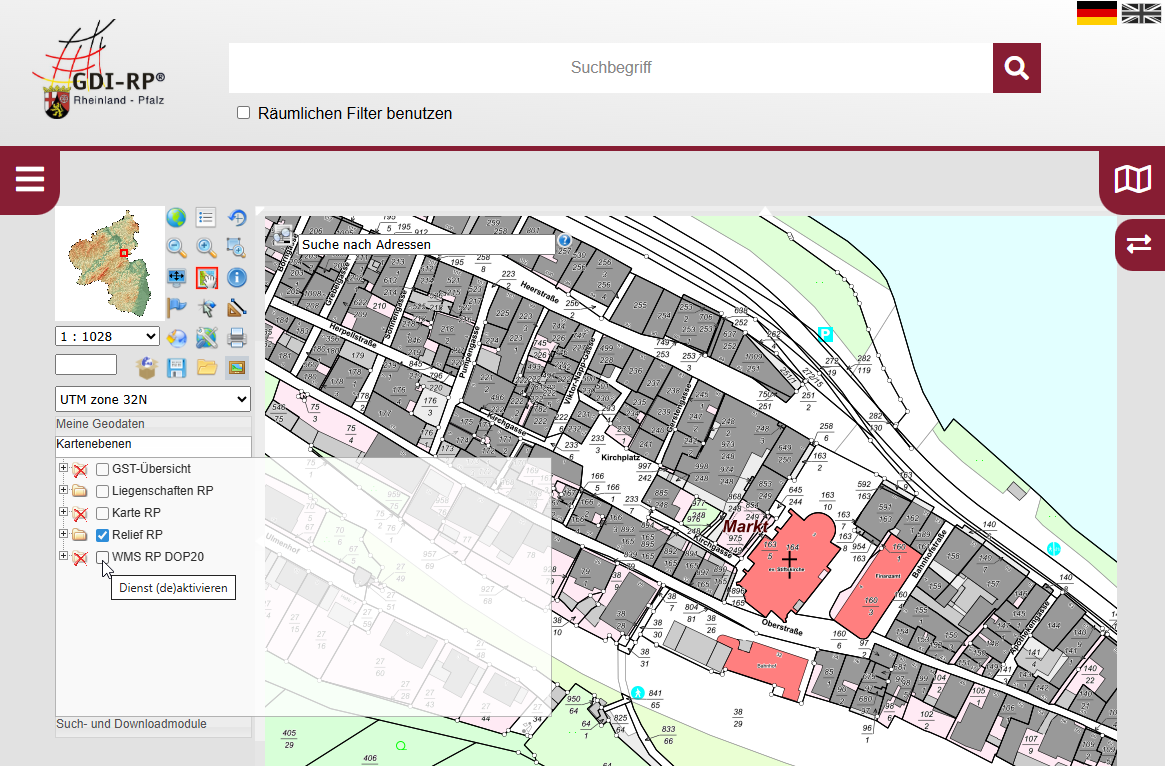Open the Such- und Downloadmodule section
Screen dimensions: 1165x766
click(x=131, y=724)
